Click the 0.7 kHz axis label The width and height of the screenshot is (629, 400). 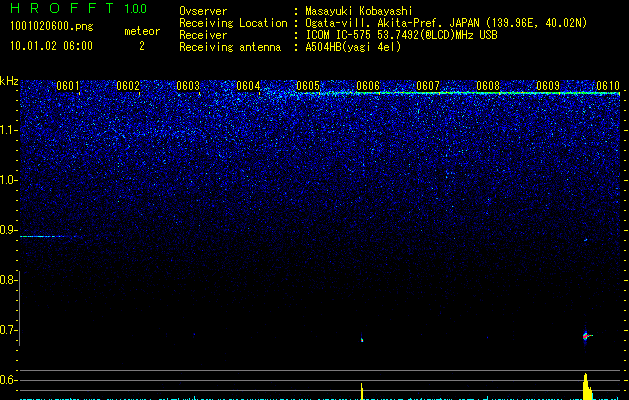(x=8, y=330)
